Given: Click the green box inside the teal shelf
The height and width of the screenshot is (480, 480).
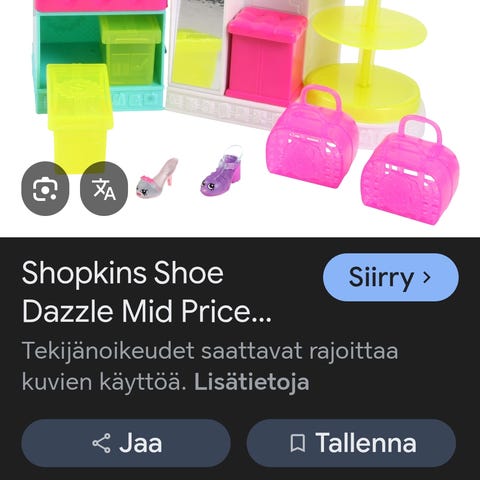Looking at the screenshot, I should point(131,50).
